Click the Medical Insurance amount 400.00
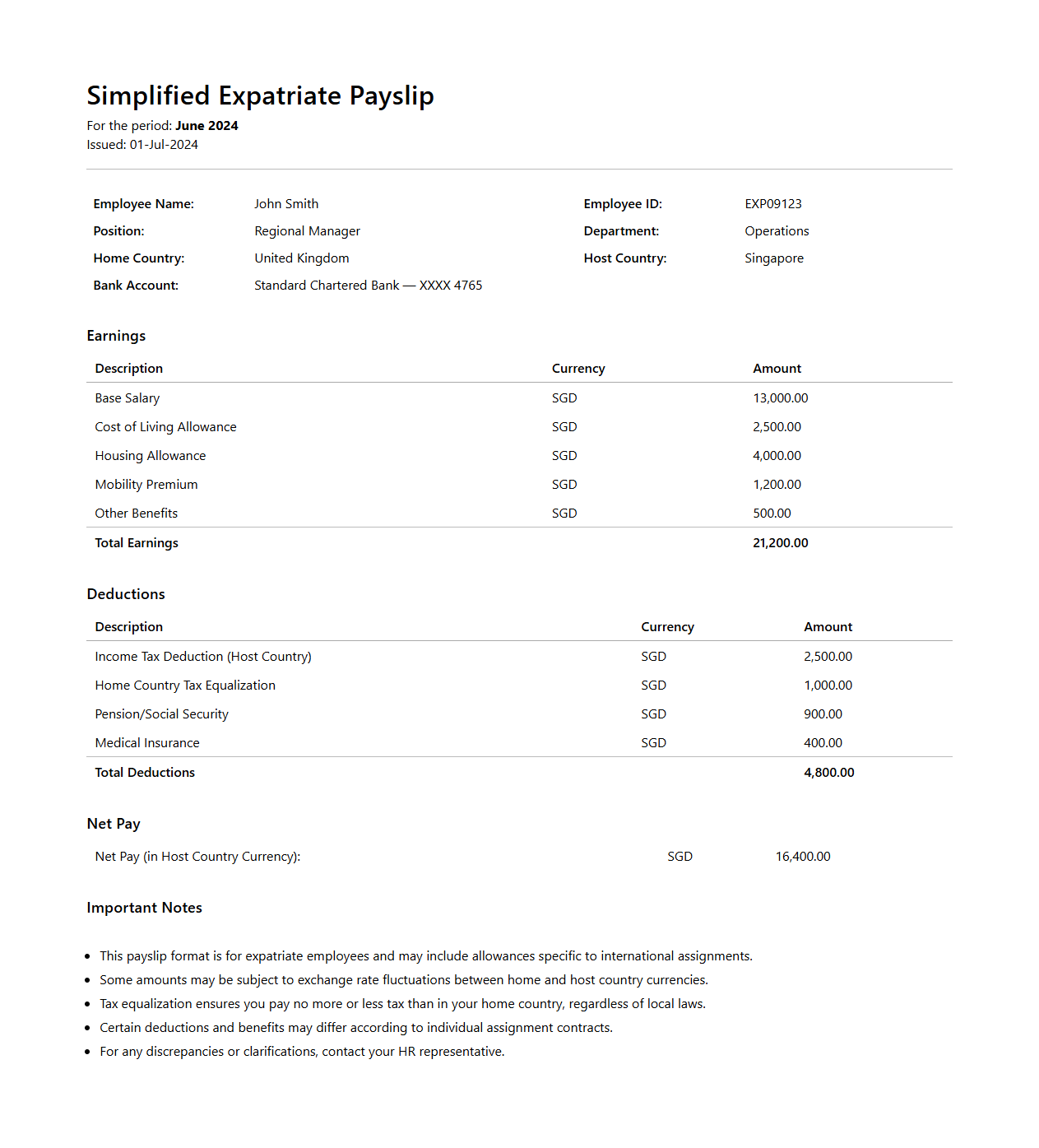 click(823, 743)
